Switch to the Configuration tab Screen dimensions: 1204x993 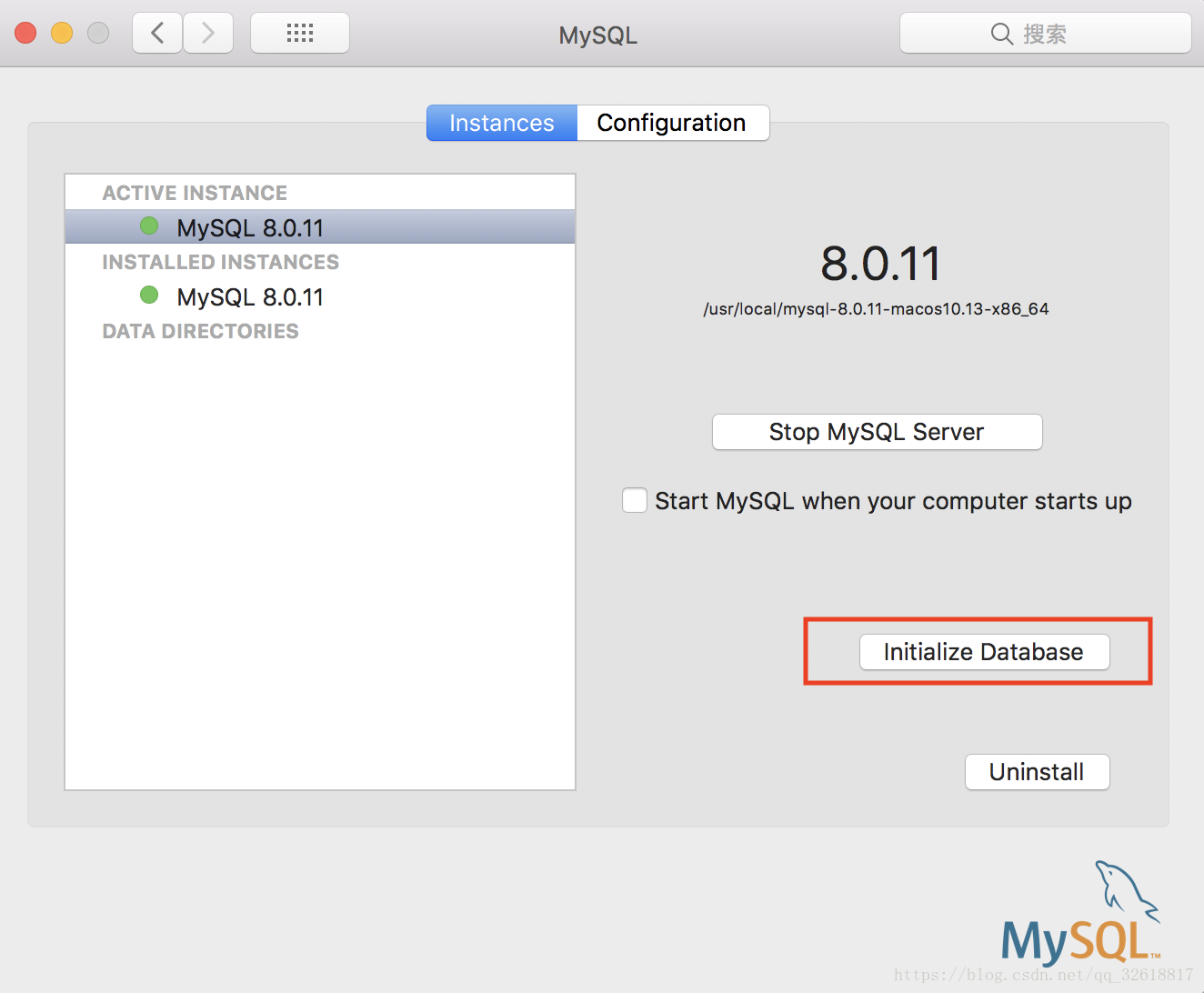pos(673,123)
